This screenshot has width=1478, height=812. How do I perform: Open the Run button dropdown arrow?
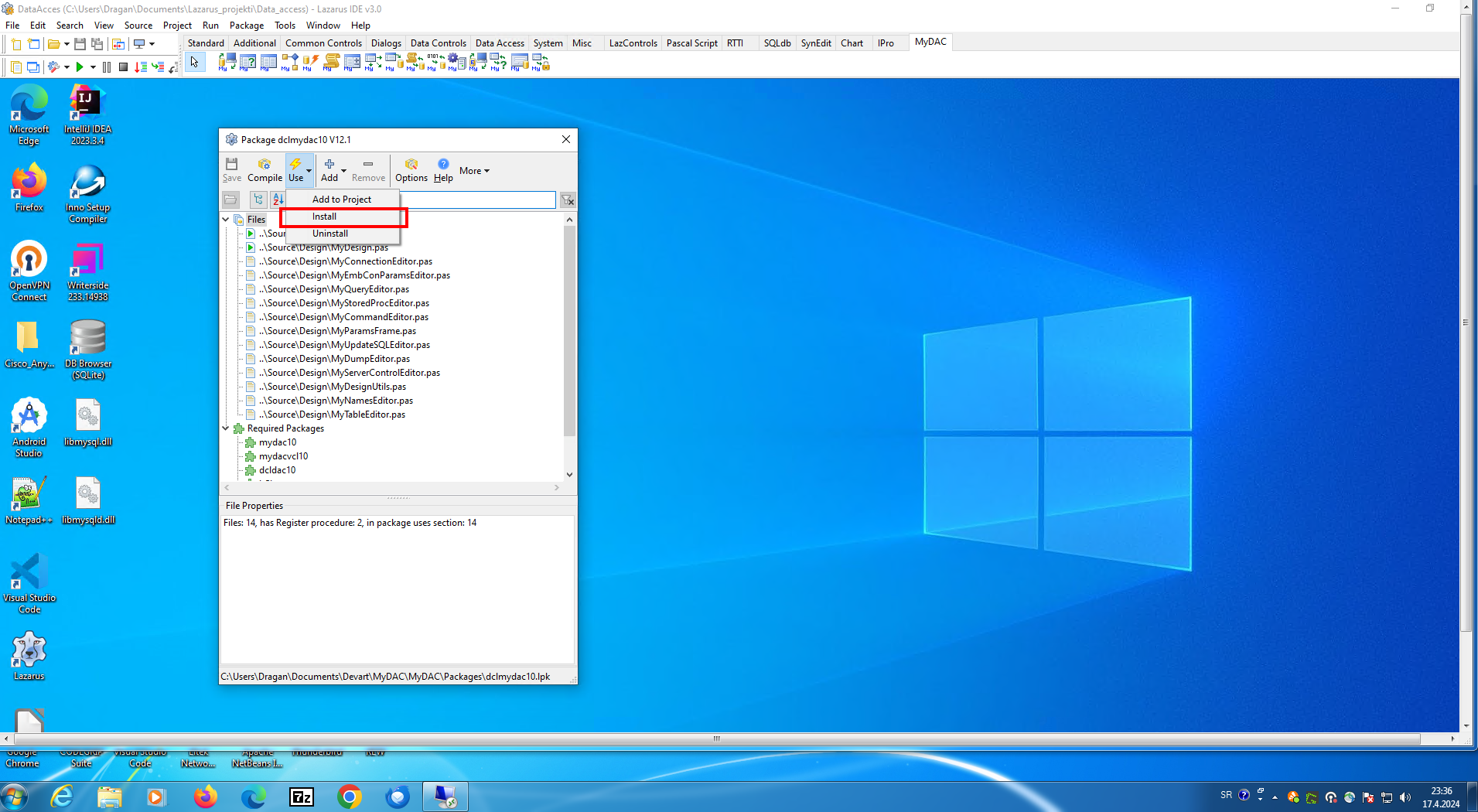coord(93,67)
